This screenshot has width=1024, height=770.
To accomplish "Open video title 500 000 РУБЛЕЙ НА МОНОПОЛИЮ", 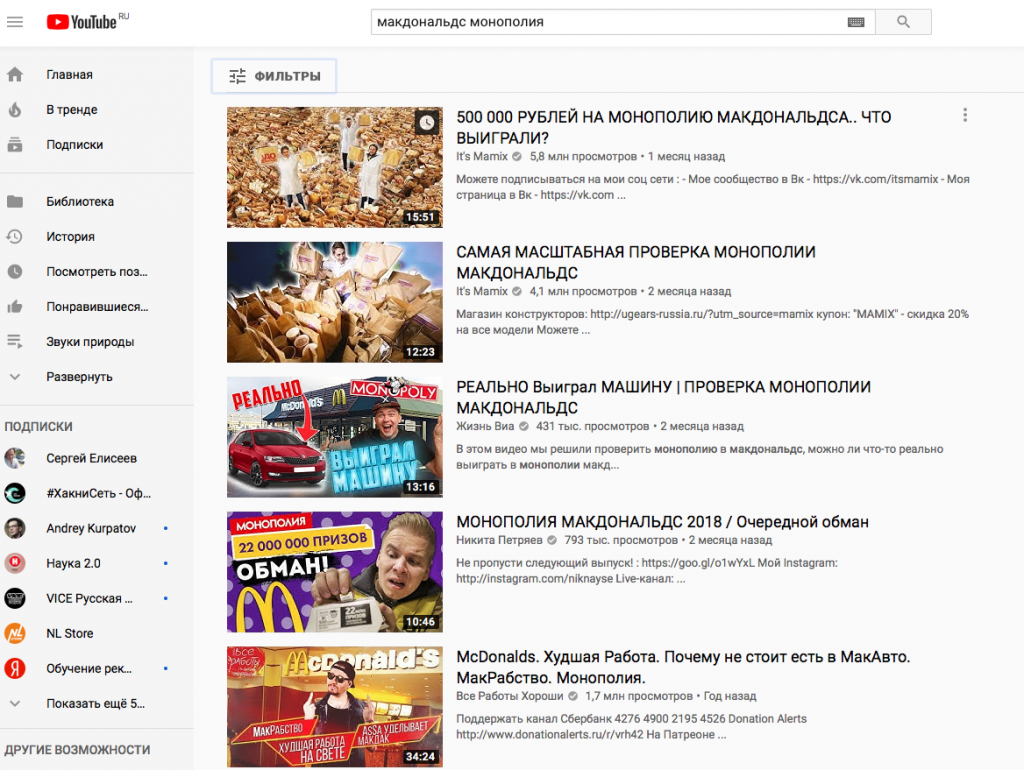I will click(x=673, y=127).
